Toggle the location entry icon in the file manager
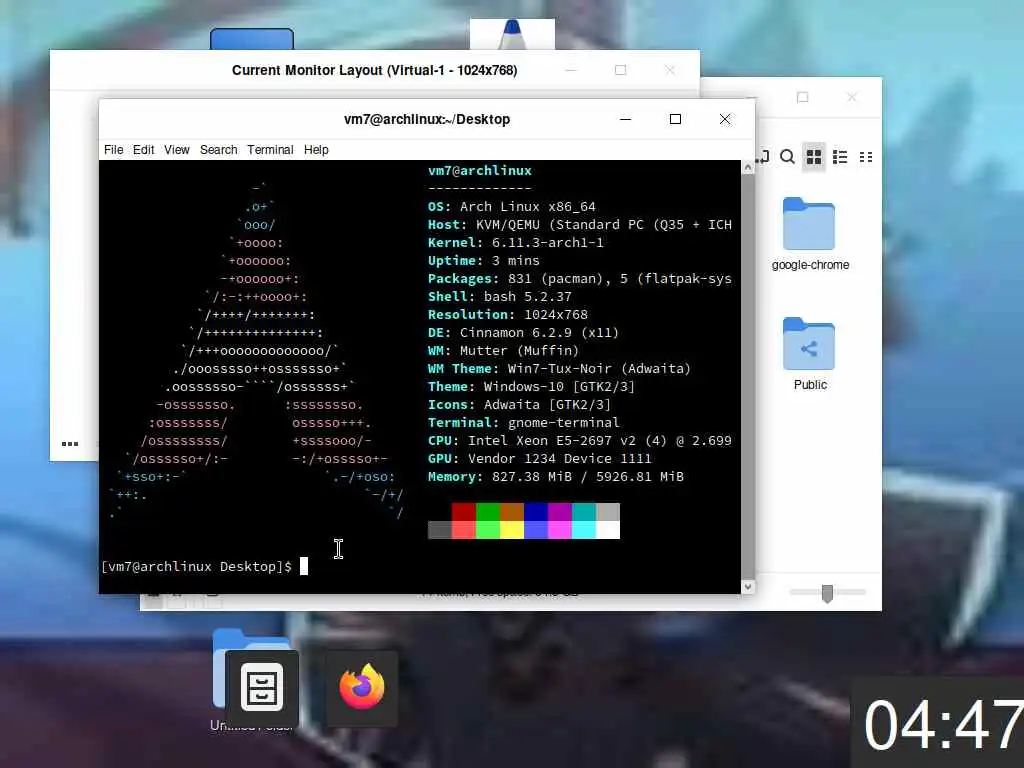This screenshot has width=1024, height=768. 763,157
